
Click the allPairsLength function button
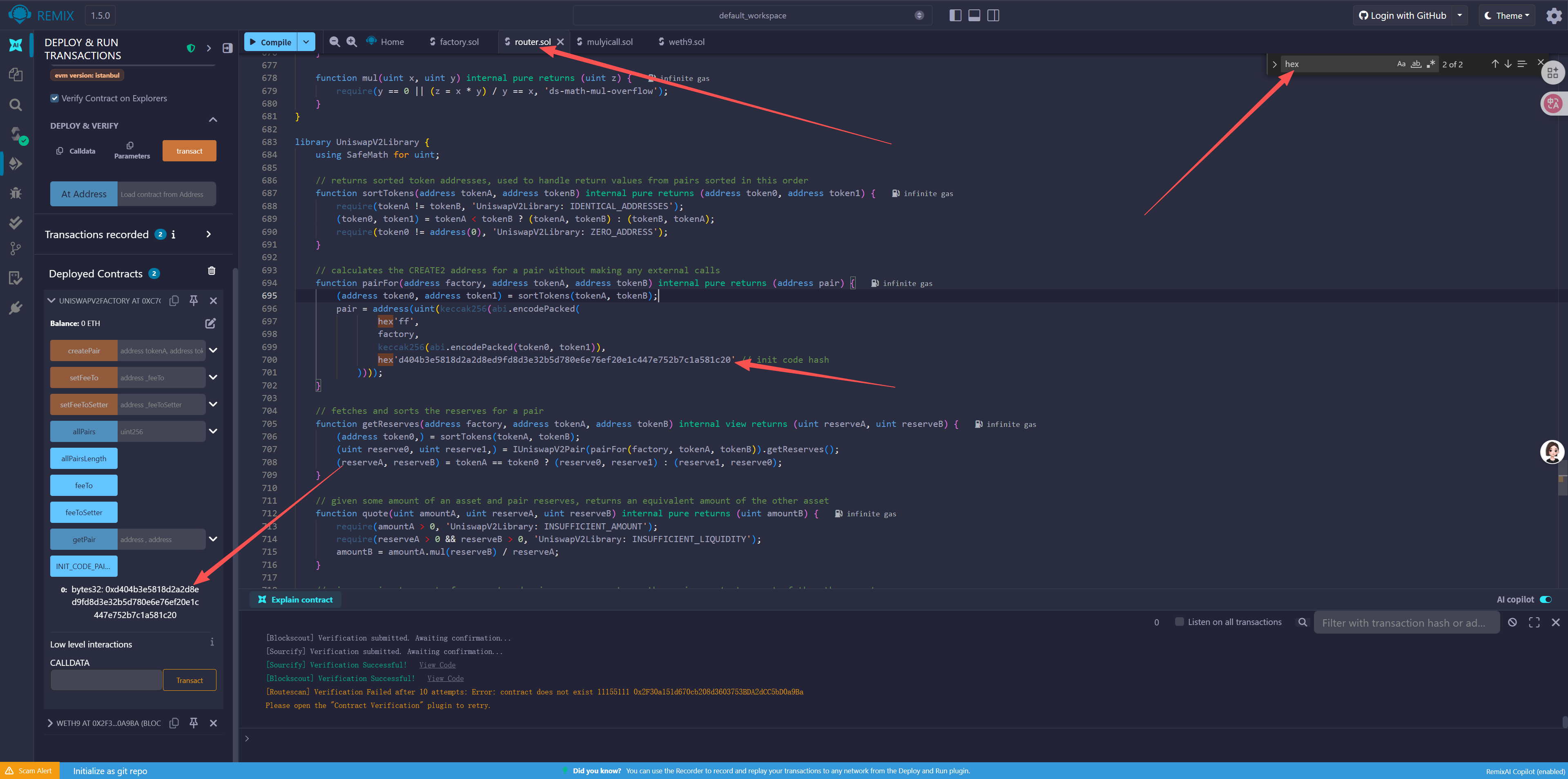coord(84,458)
